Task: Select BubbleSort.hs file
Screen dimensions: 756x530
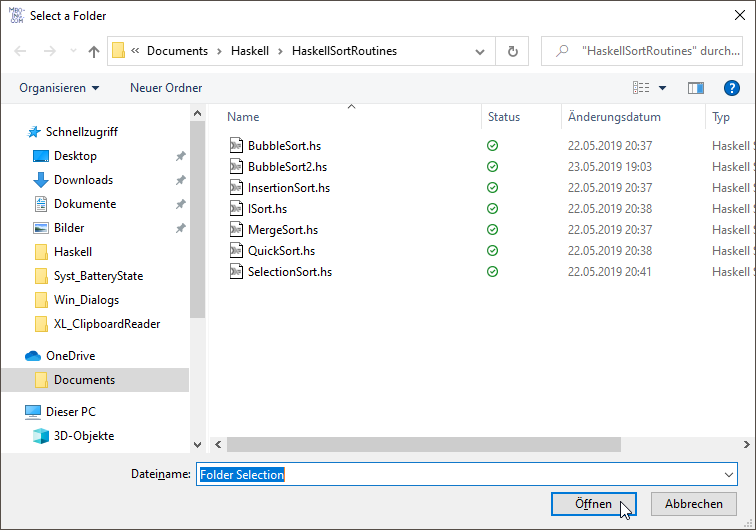Action: (284, 146)
